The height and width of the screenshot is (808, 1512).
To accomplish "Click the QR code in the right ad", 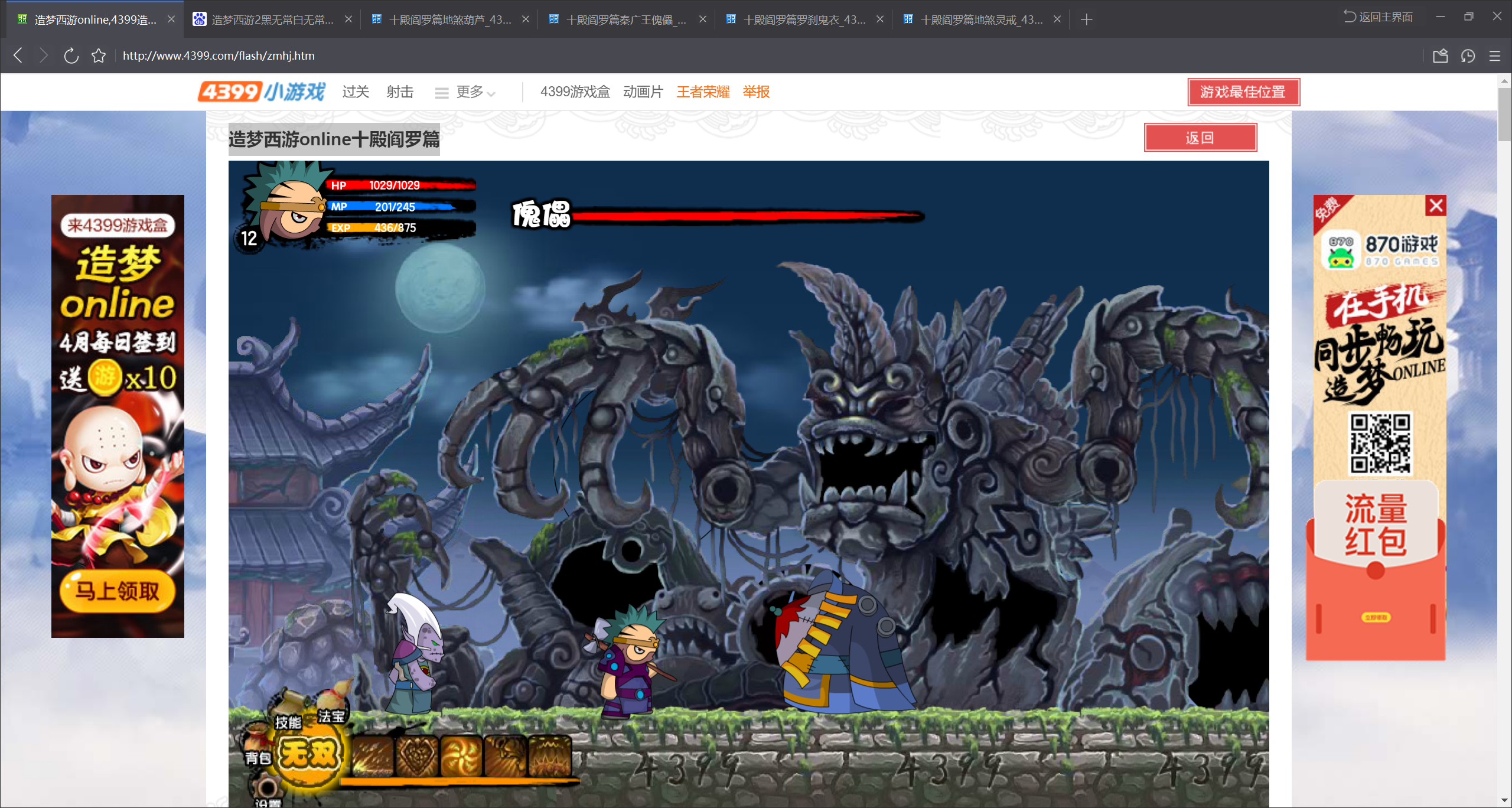I will [x=1380, y=443].
